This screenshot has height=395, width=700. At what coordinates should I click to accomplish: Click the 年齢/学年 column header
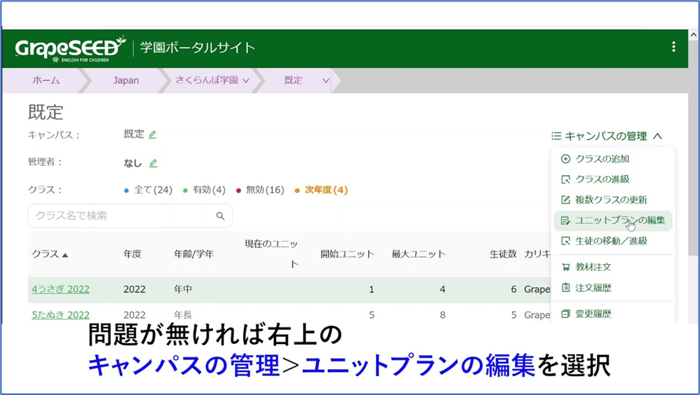coord(194,254)
